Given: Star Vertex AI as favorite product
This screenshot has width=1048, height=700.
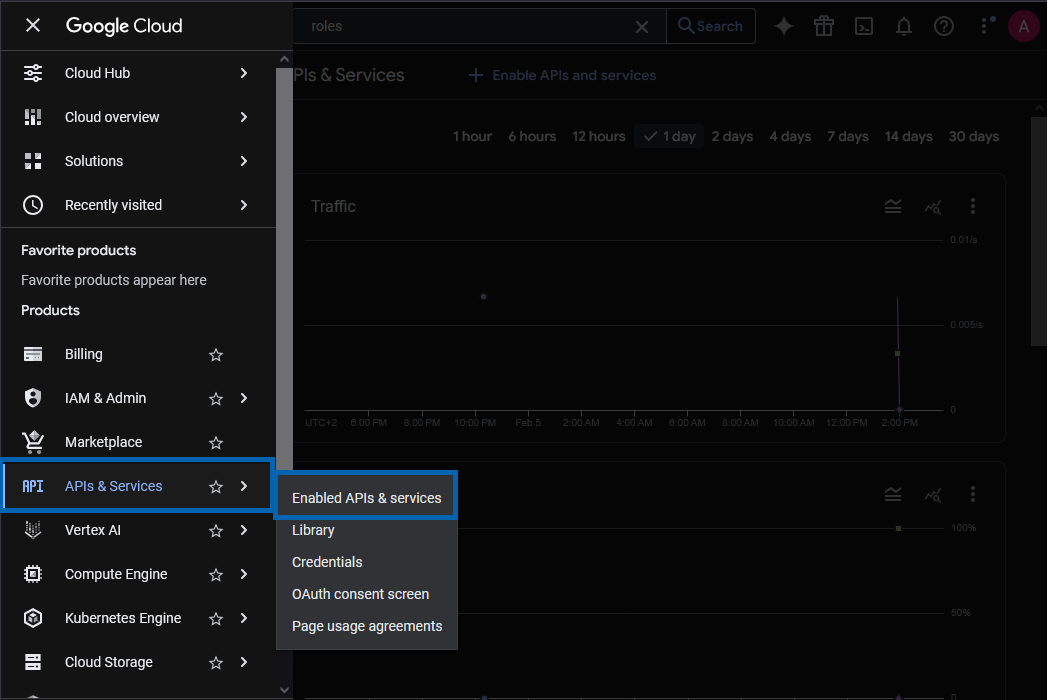Looking at the screenshot, I should tap(215, 531).
